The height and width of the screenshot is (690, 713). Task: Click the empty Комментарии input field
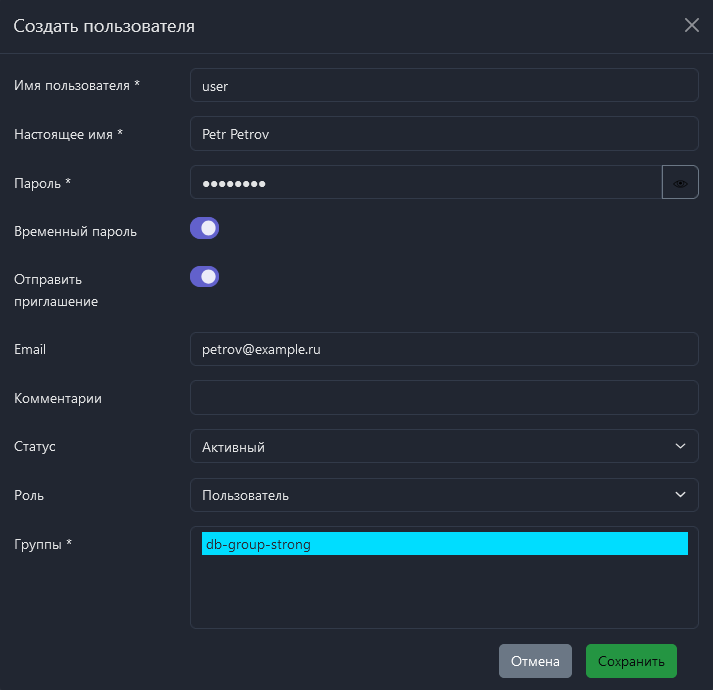(x=443, y=398)
